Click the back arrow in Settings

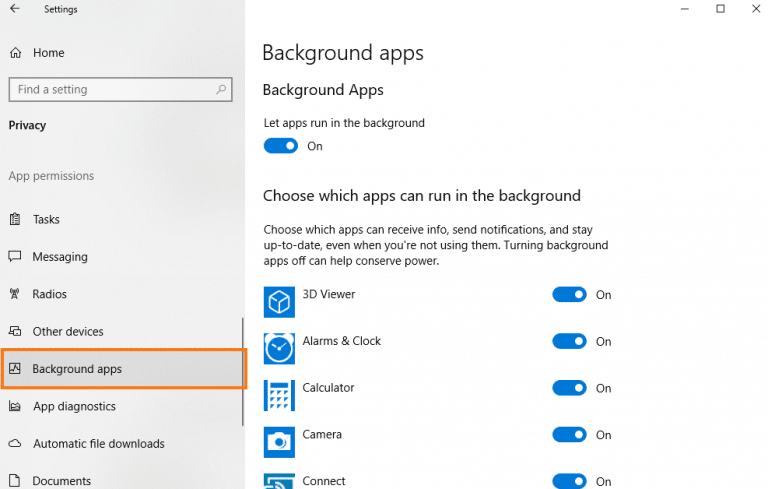coord(15,9)
